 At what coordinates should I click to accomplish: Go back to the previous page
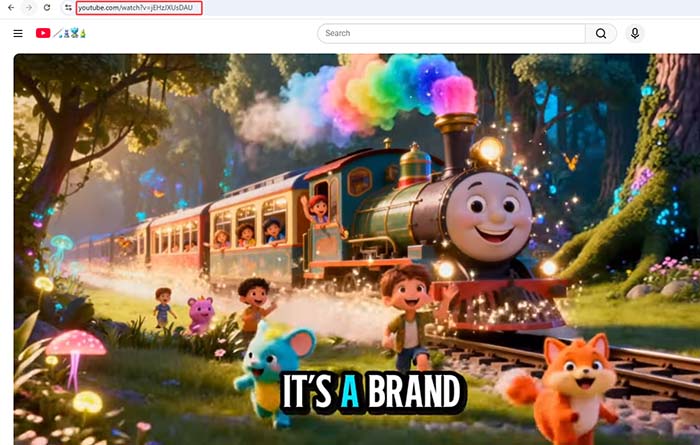point(11,8)
